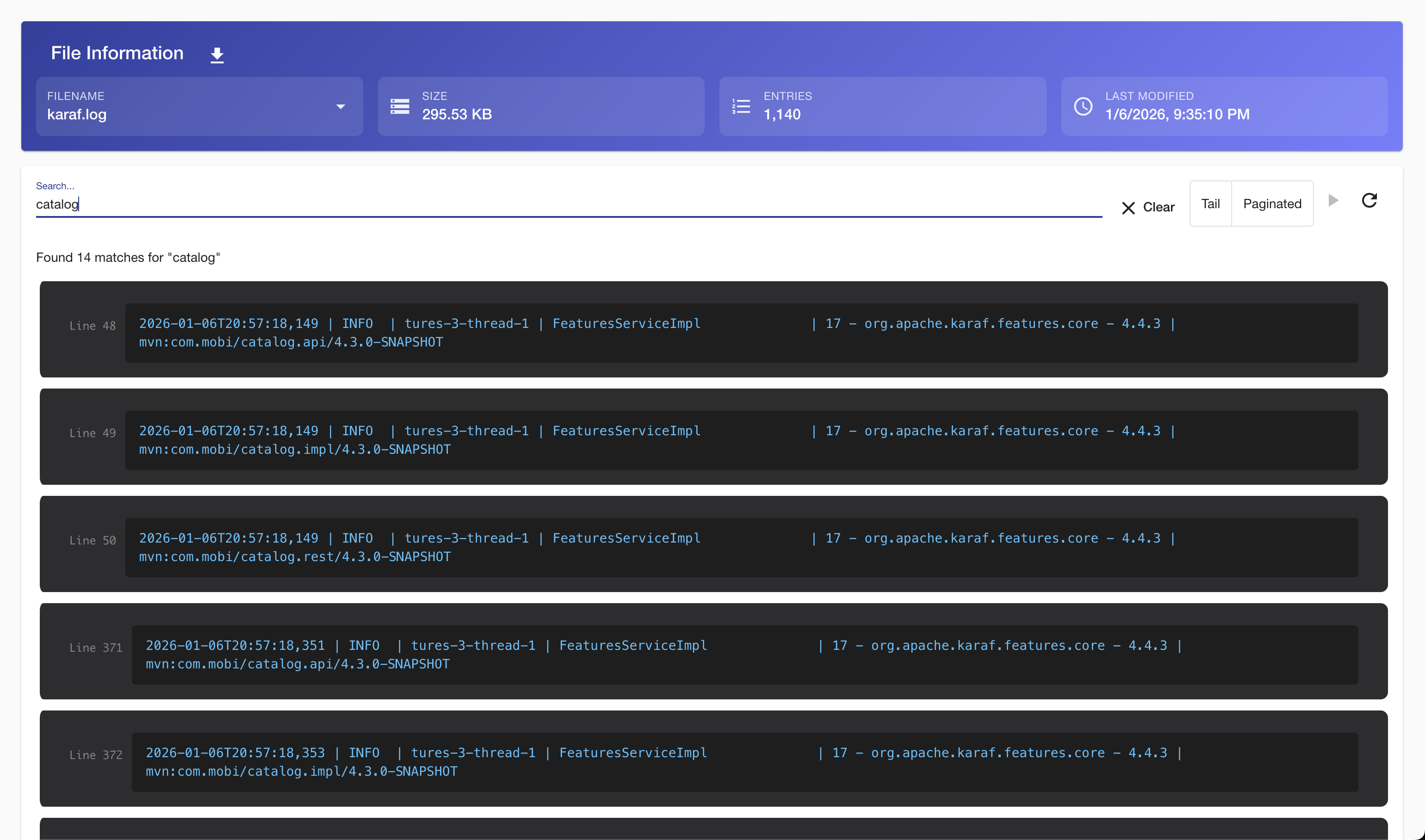Image resolution: width=1425 pixels, height=840 pixels.
Task: Click the numbered-list icon on the ENTRIES card
Action: 741,106
